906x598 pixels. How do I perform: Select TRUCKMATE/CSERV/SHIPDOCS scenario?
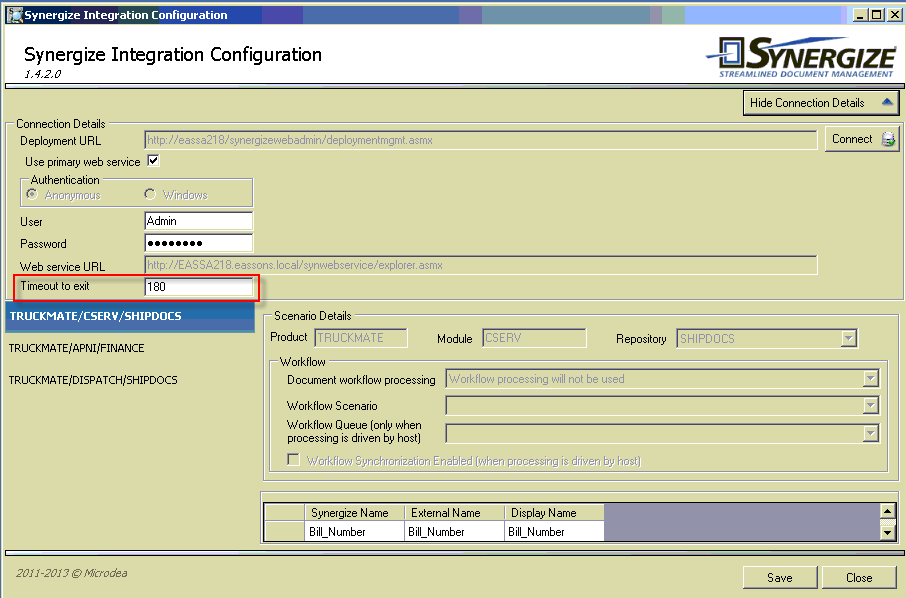(130, 316)
